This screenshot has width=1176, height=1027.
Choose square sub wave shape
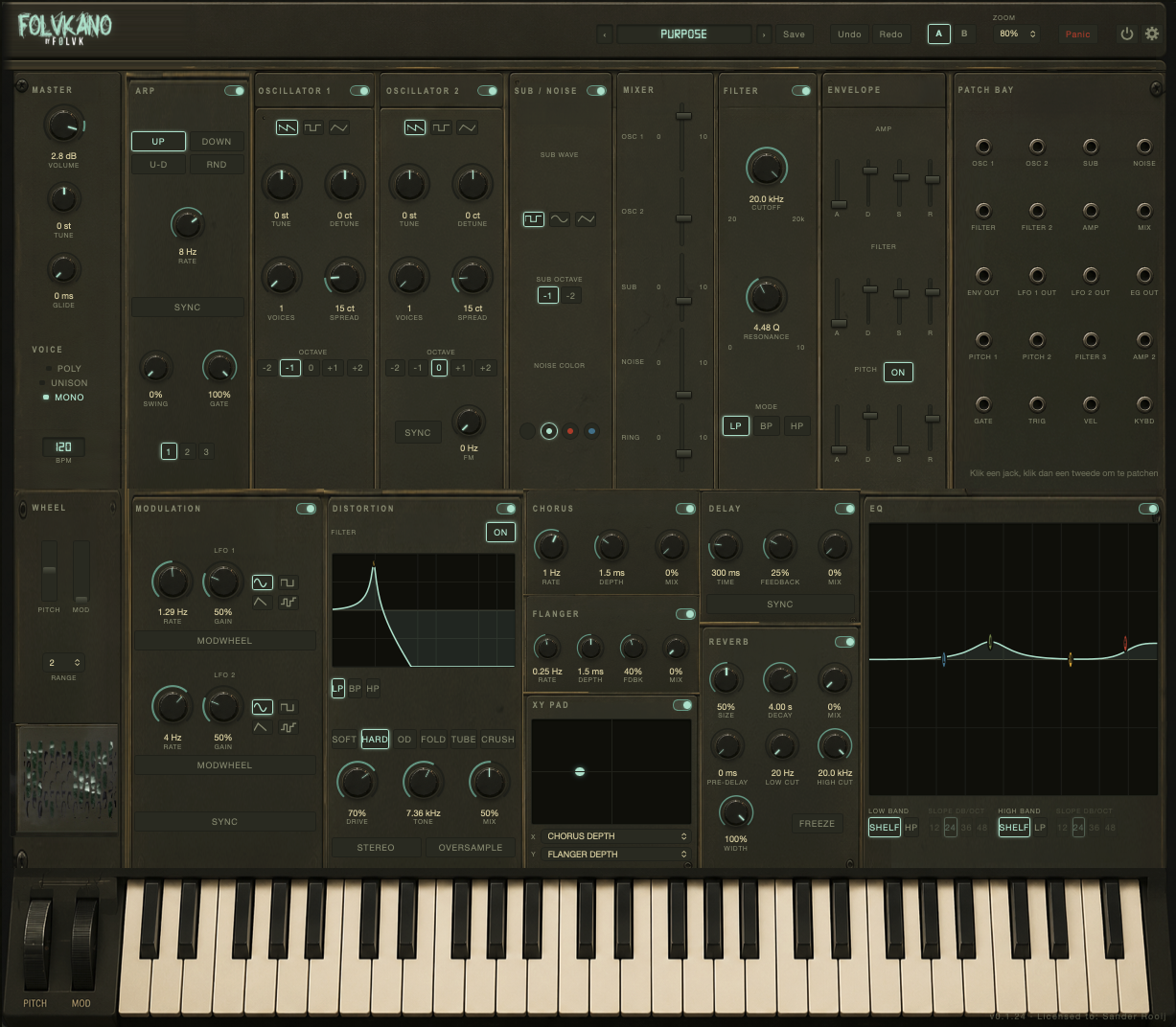[534, 219]
